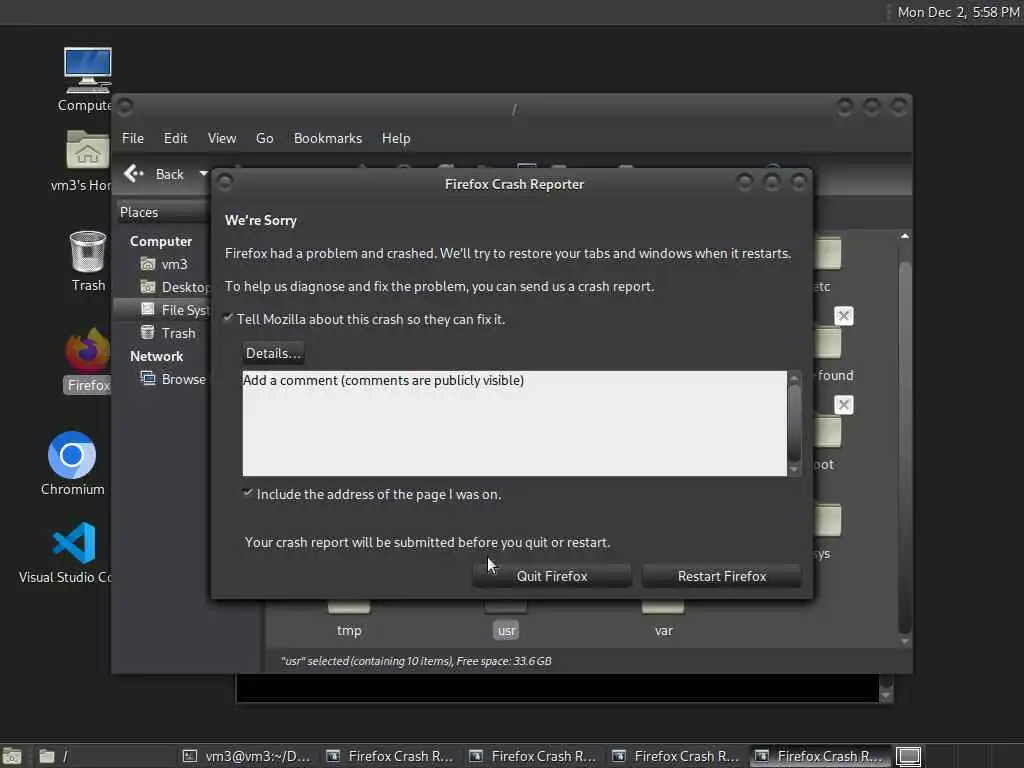Launch Chromium from the desktop icon
1024x768 pixels.
click(72, 463)
